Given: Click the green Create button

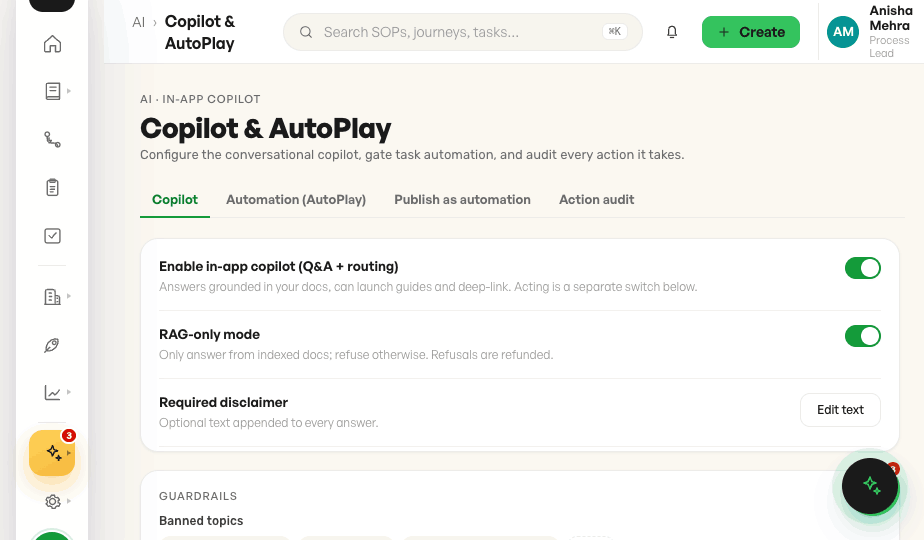Looking at the screenshot, I should pos(751,32).
